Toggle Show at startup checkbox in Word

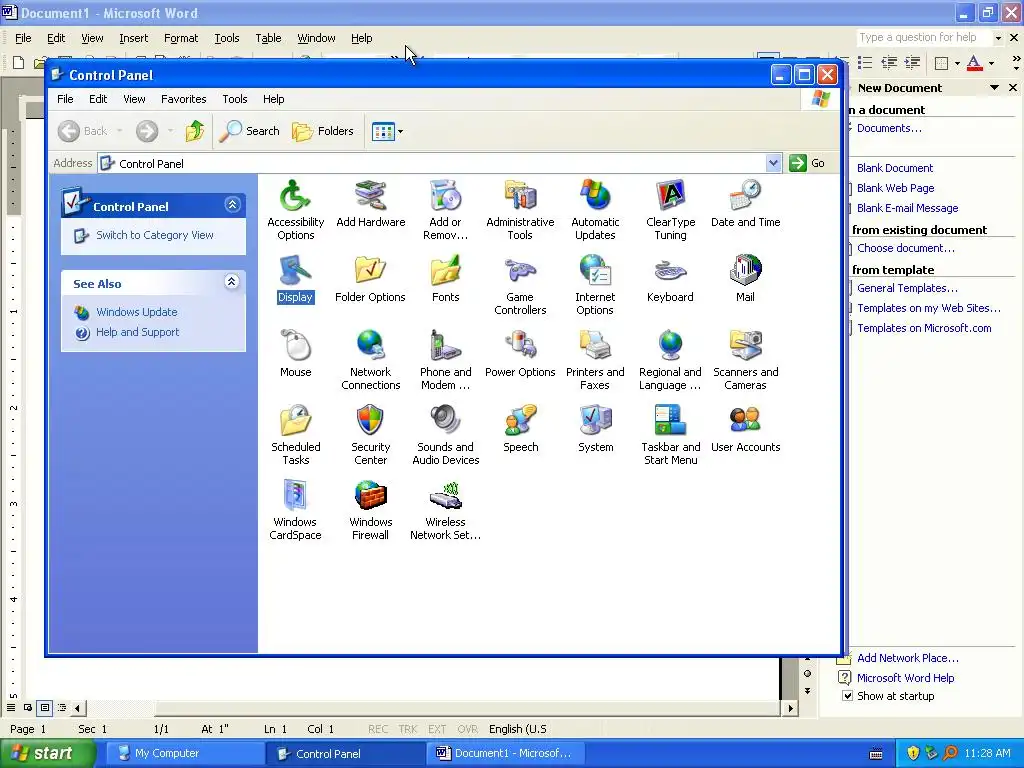847,696
